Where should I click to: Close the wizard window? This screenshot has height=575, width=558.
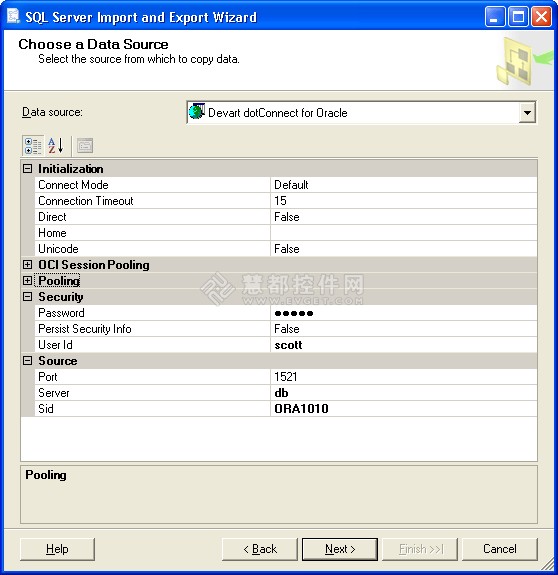click(542, 17)
